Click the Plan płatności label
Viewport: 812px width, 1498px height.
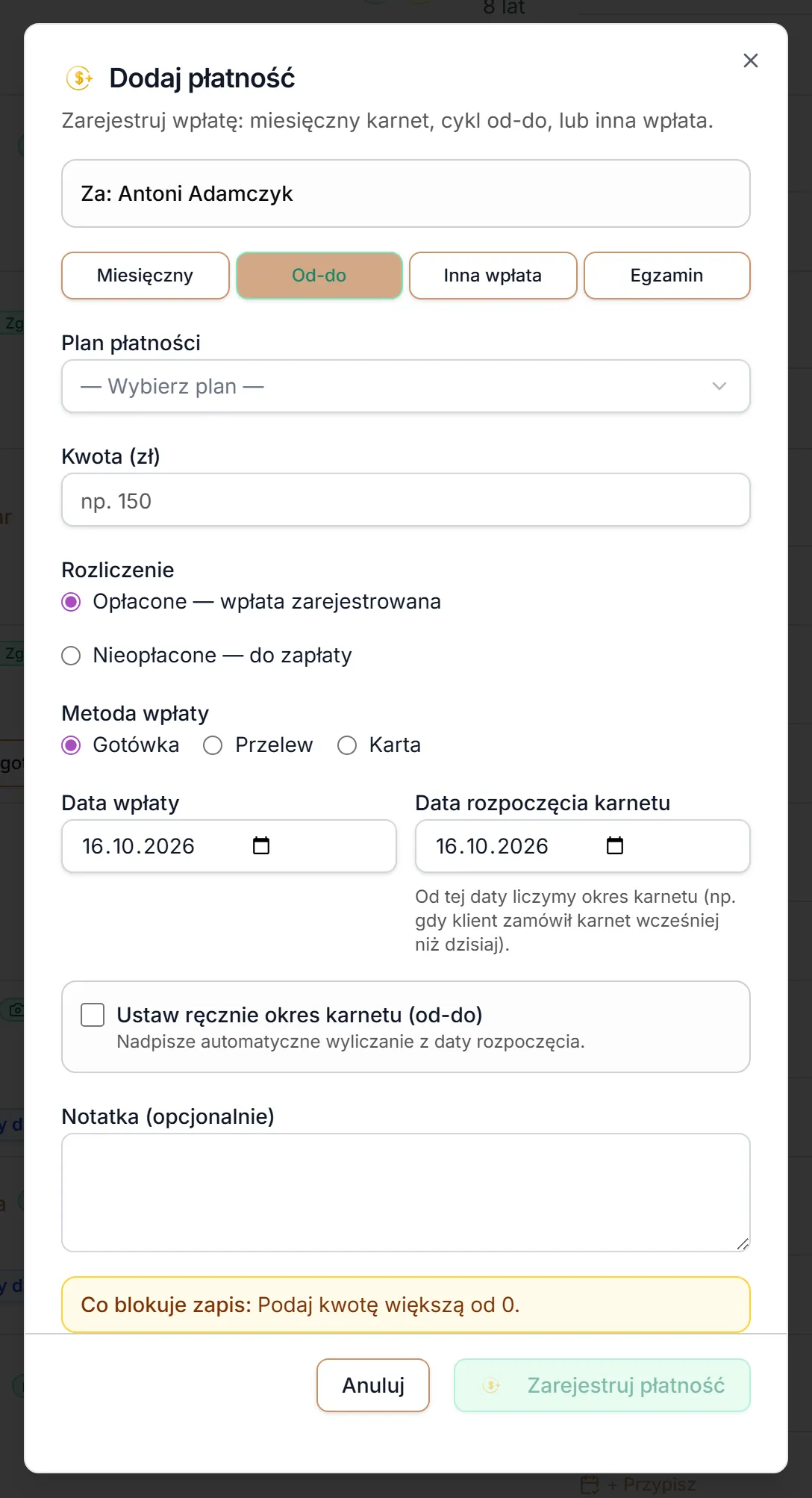tap(131, 343)
